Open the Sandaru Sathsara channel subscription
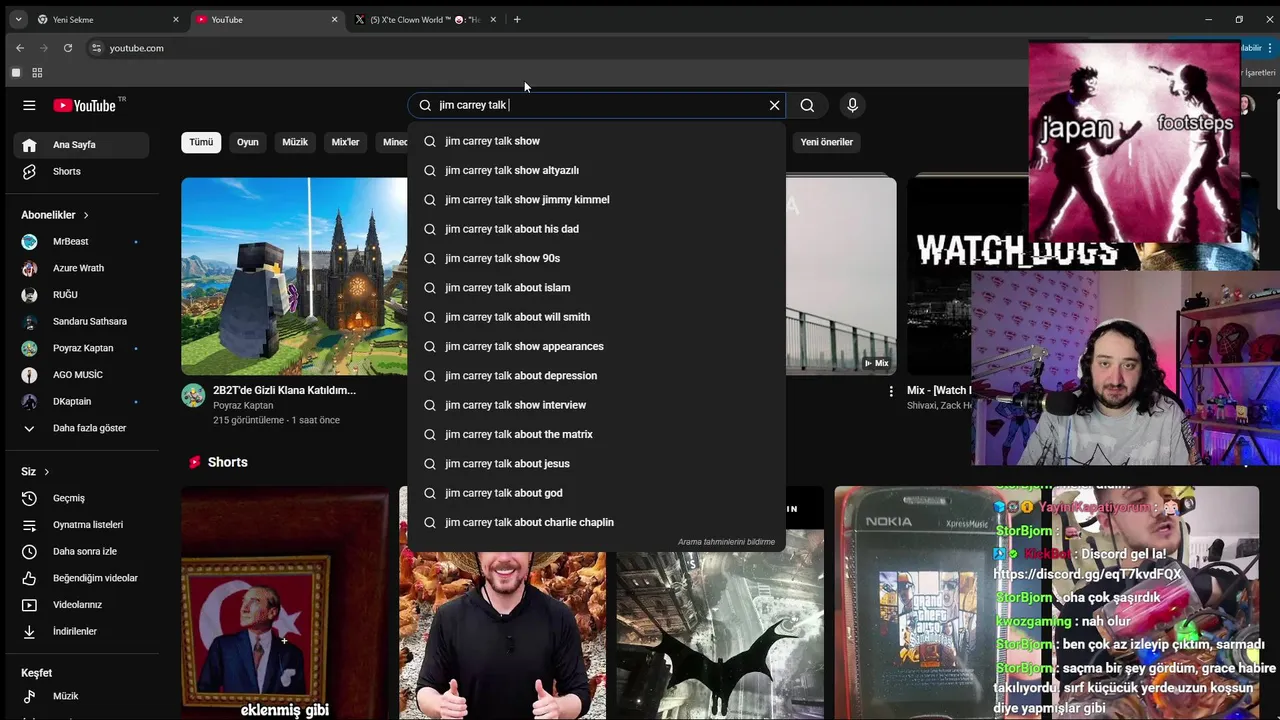This screenshot has height=720, width=1280. tap(81, 321)
